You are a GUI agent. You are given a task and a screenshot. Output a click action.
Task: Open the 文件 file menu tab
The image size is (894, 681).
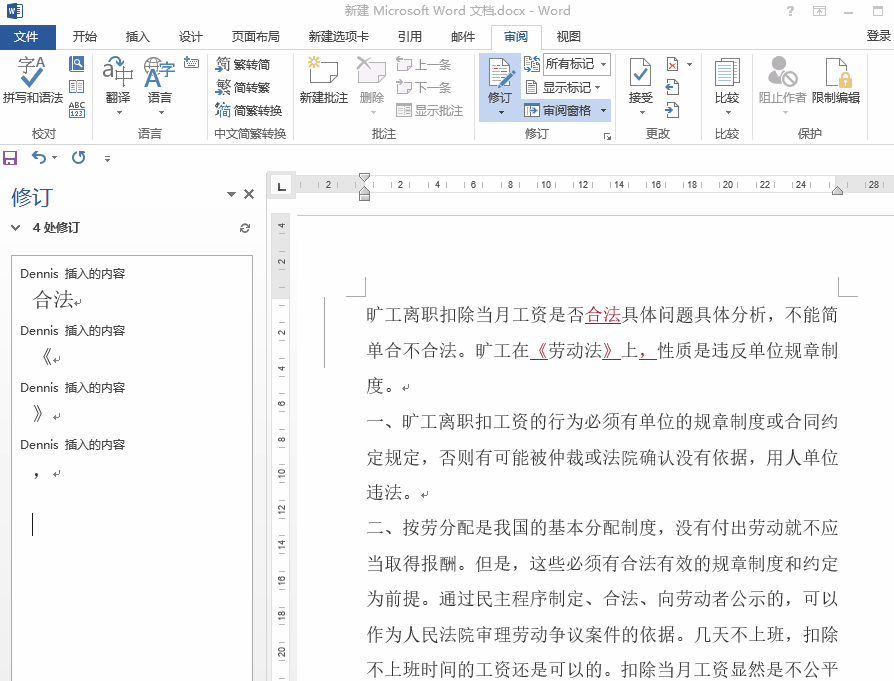(26, 37)
